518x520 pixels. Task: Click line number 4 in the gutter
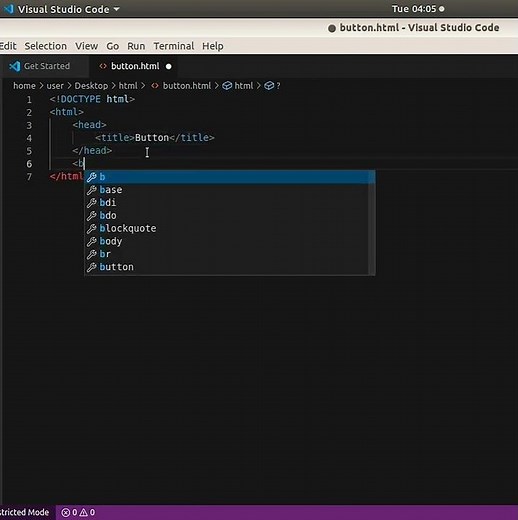29,138
